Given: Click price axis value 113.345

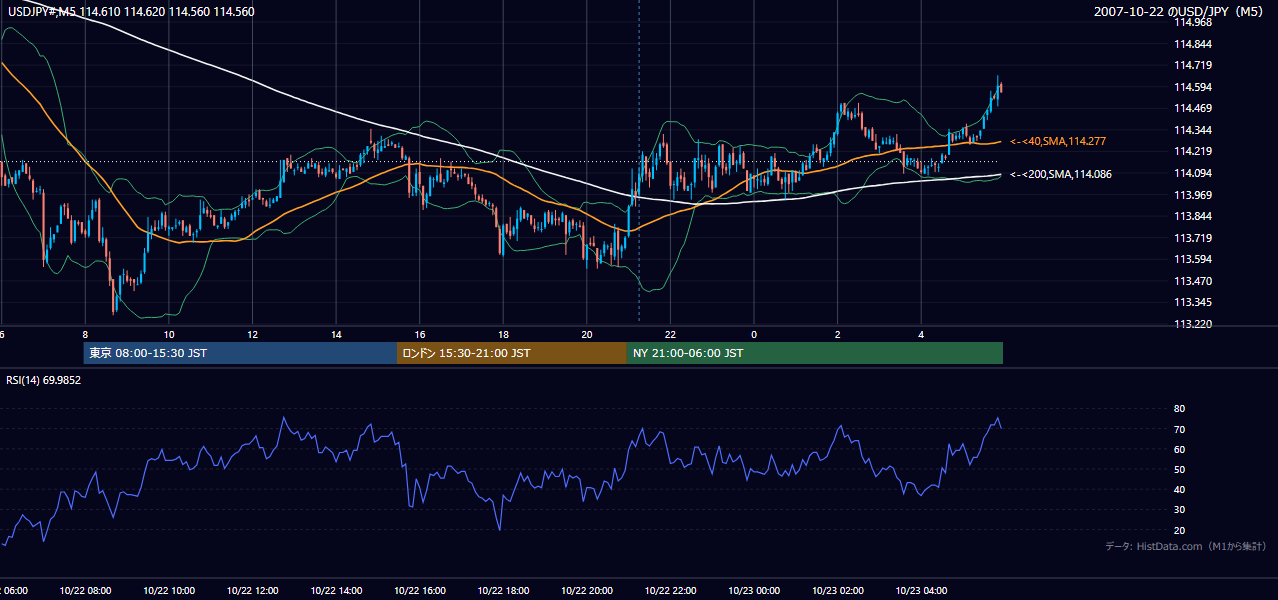Looking at the screenshot, I should click(x=1193, y=302).
